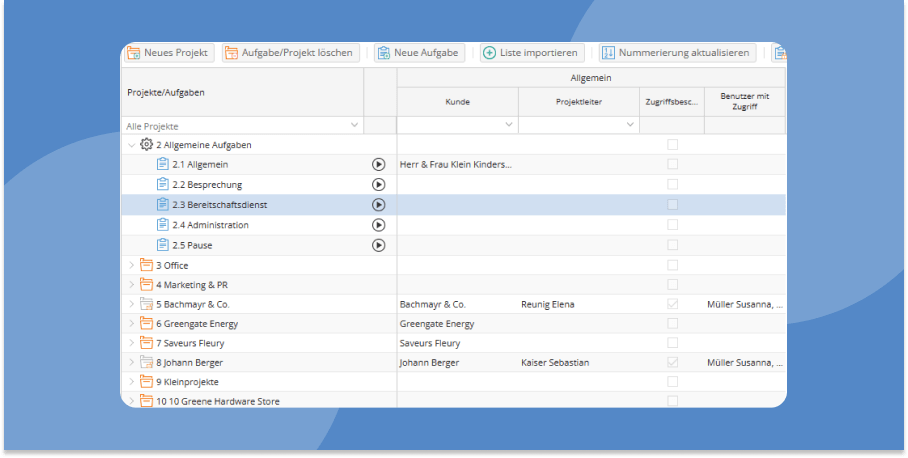Start timer for 2.2 Besprechung
The width and height of the screenshot is (908, 458).
[378, 184]
